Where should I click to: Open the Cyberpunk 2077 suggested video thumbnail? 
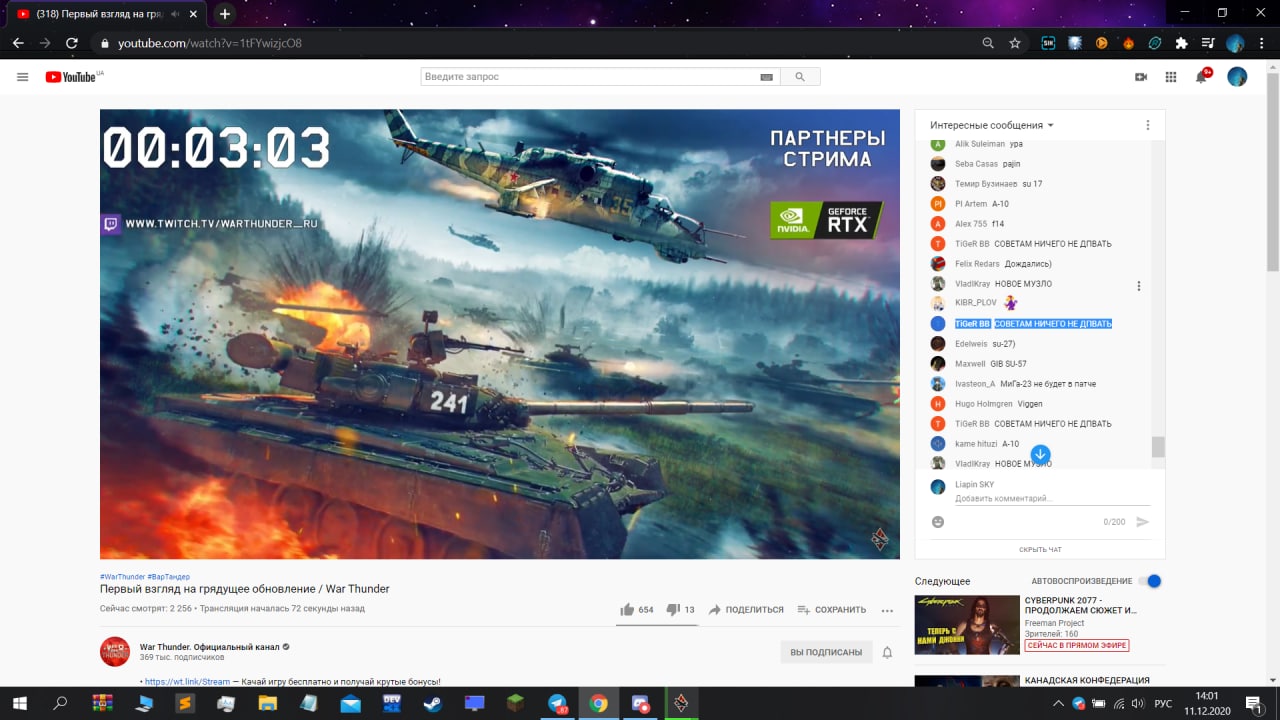pos(967,625)
